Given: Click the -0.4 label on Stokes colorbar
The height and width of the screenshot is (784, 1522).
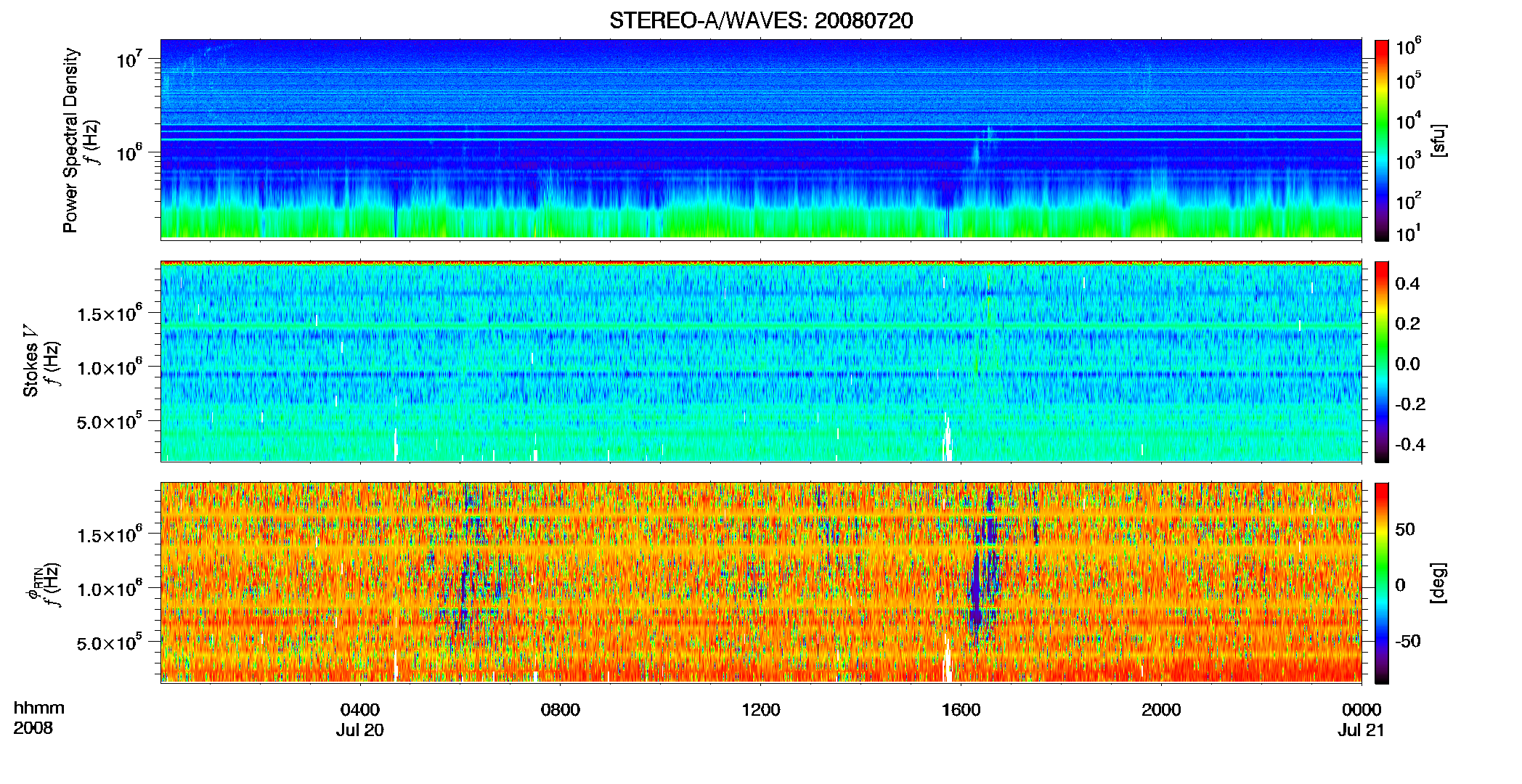Looking at the screenshot, I should (1410, 444).
